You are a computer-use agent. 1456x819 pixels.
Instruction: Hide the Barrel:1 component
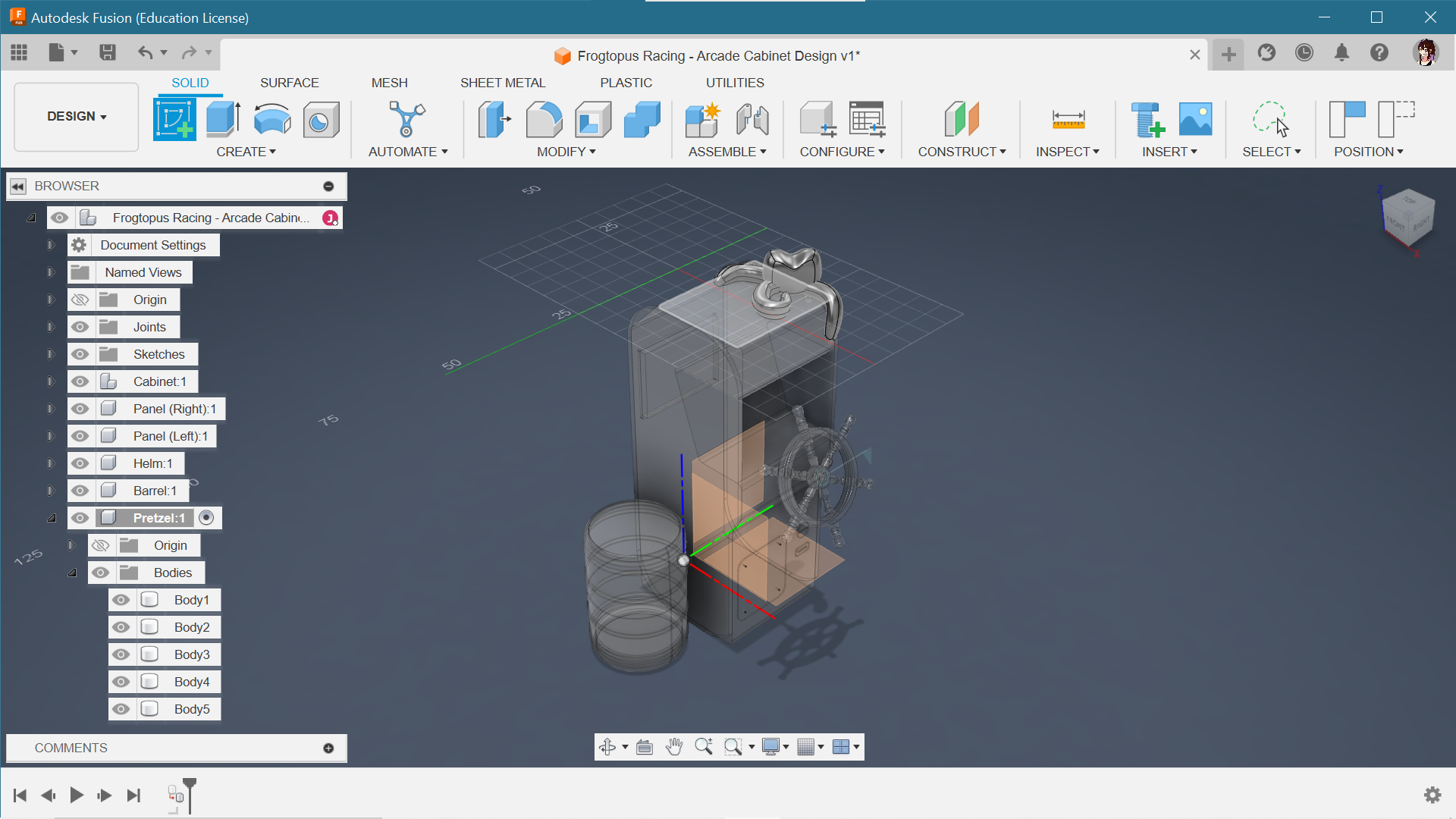[80, 491]
